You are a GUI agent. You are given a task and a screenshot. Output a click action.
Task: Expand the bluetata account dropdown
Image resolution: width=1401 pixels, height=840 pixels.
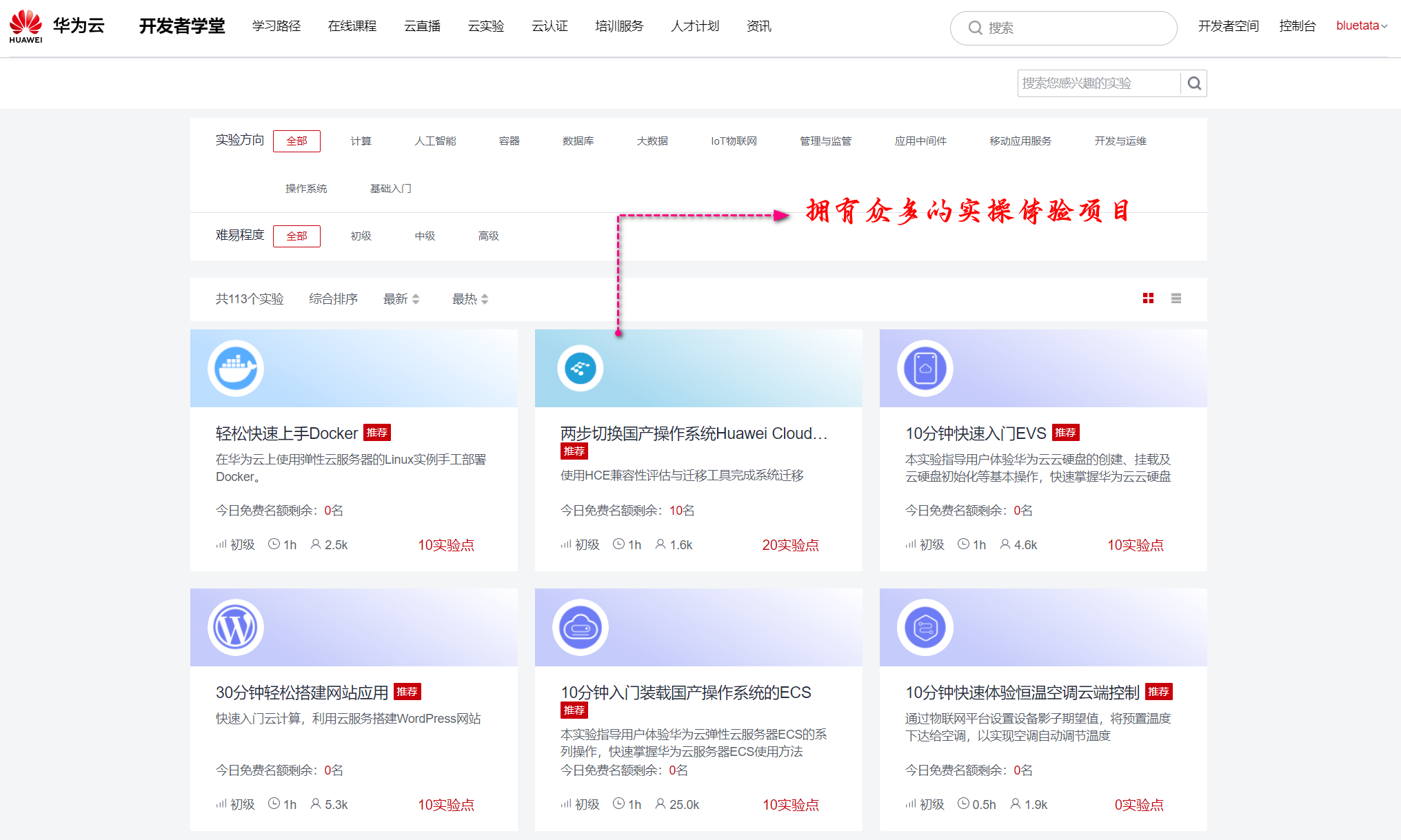click(1361, 26)
